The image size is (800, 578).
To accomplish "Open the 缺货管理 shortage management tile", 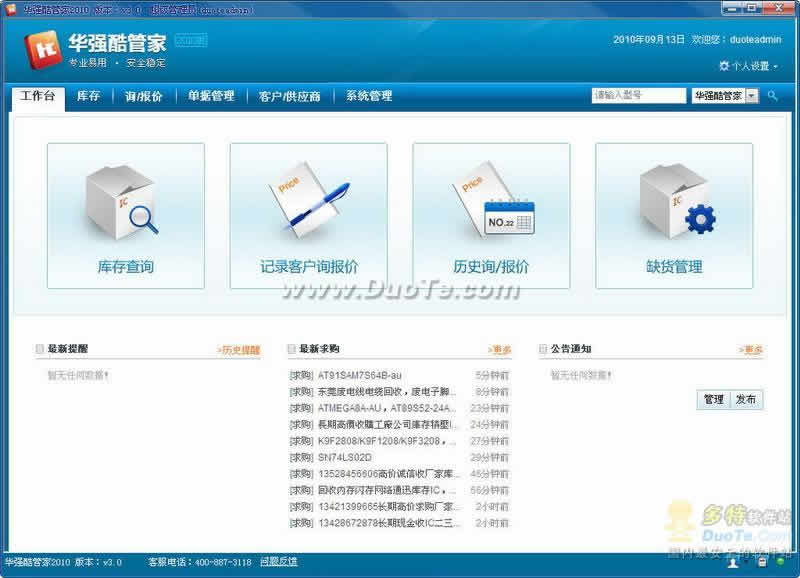I will [x=673, y=216].
